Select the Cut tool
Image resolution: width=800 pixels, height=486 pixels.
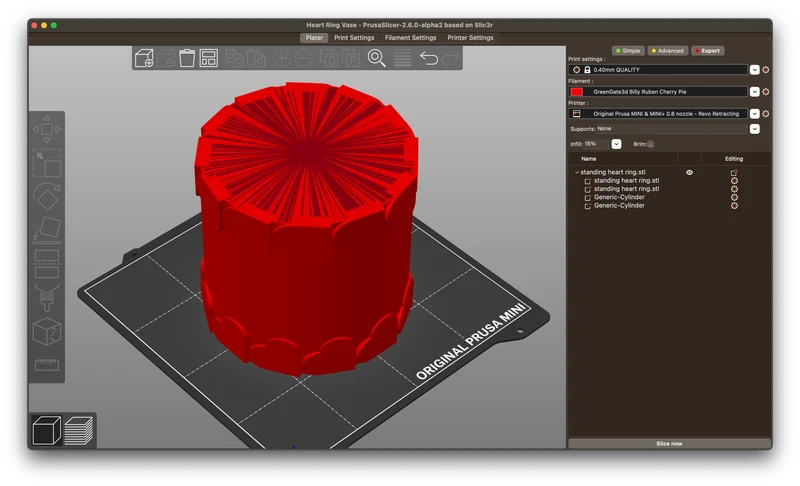[46, 264]
